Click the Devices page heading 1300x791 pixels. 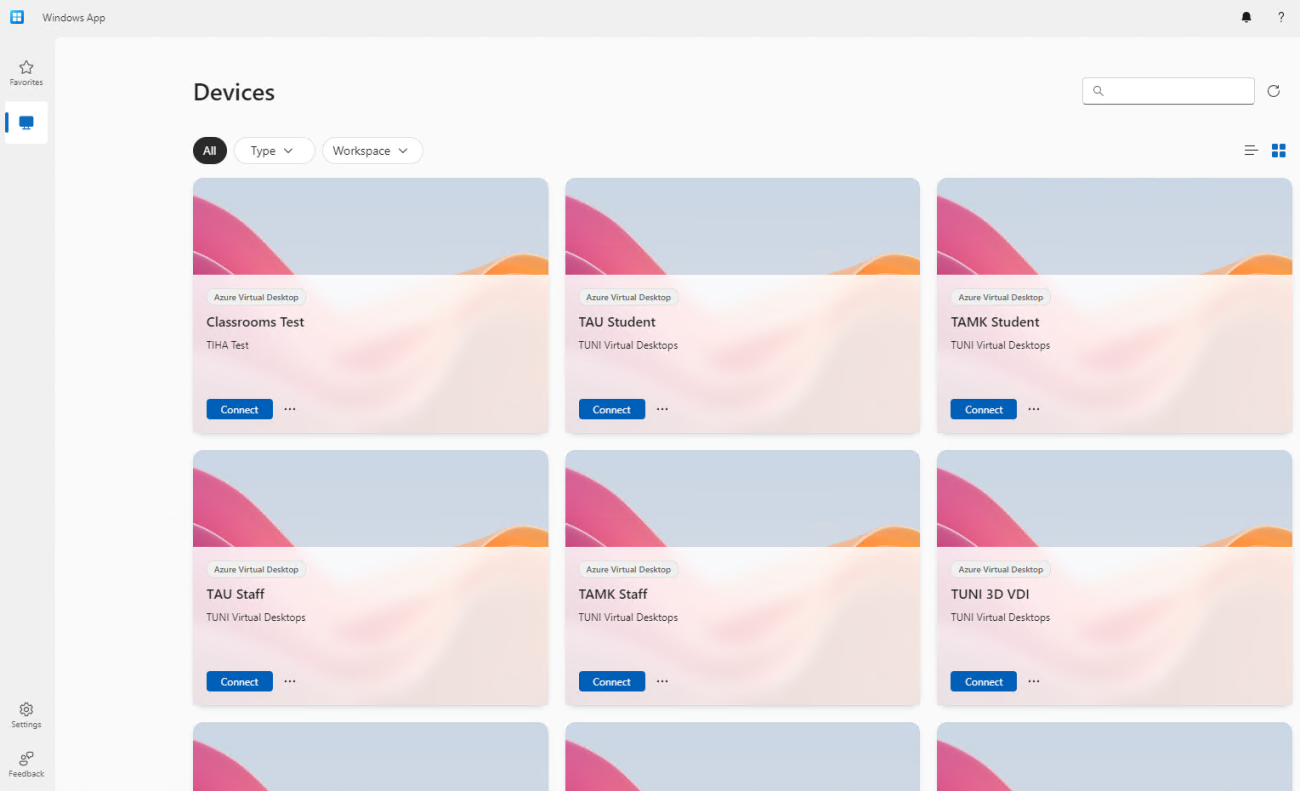(x=234, y=92)
